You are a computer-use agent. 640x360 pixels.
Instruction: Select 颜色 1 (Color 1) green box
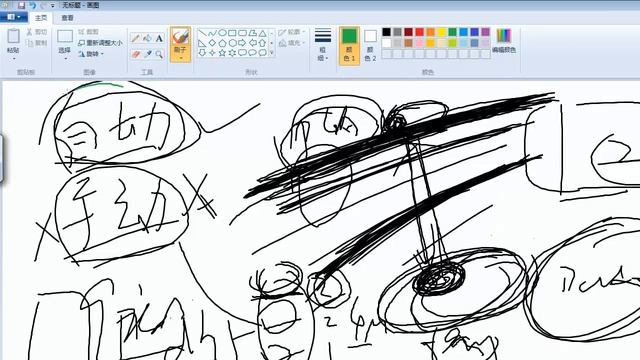[349, 45]
